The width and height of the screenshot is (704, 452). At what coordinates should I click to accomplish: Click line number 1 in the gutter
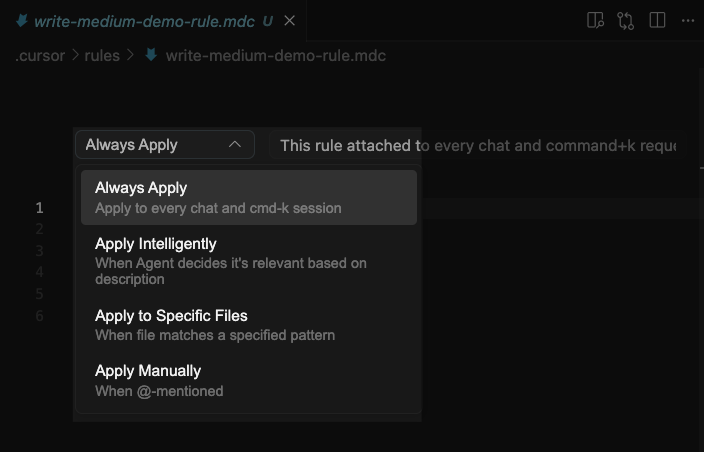point(40,208)
